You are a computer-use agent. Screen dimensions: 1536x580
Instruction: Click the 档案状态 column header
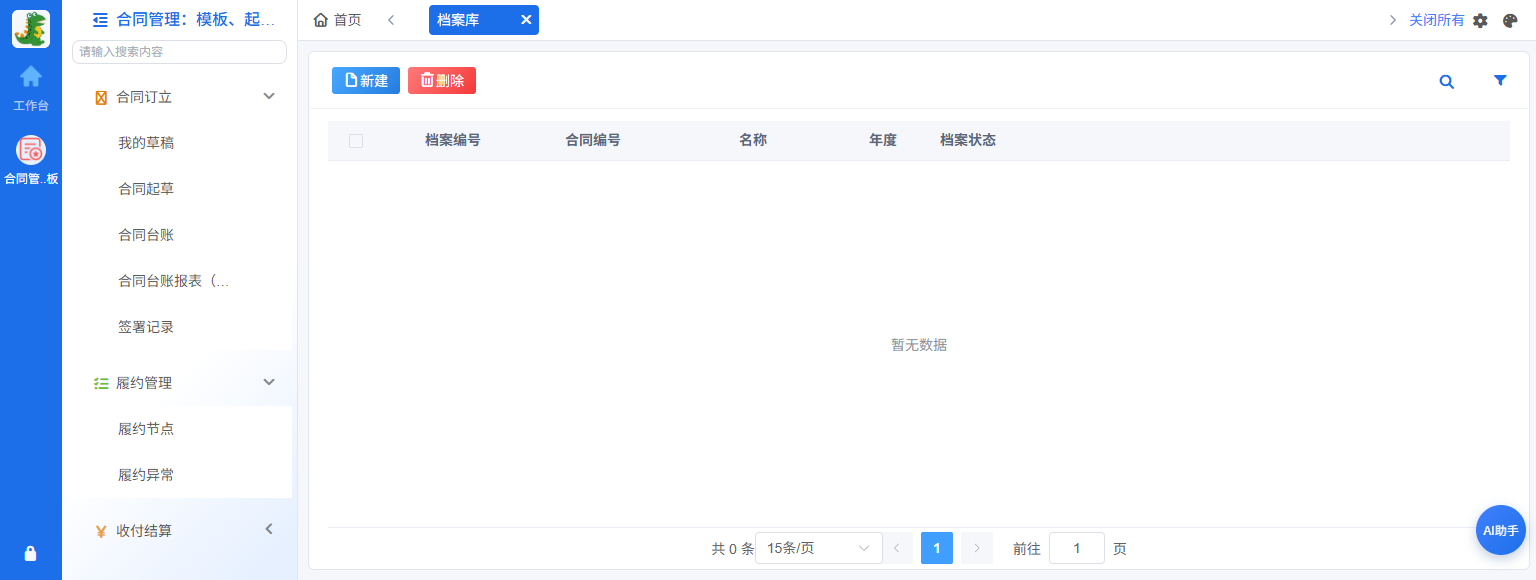[968, 140]
